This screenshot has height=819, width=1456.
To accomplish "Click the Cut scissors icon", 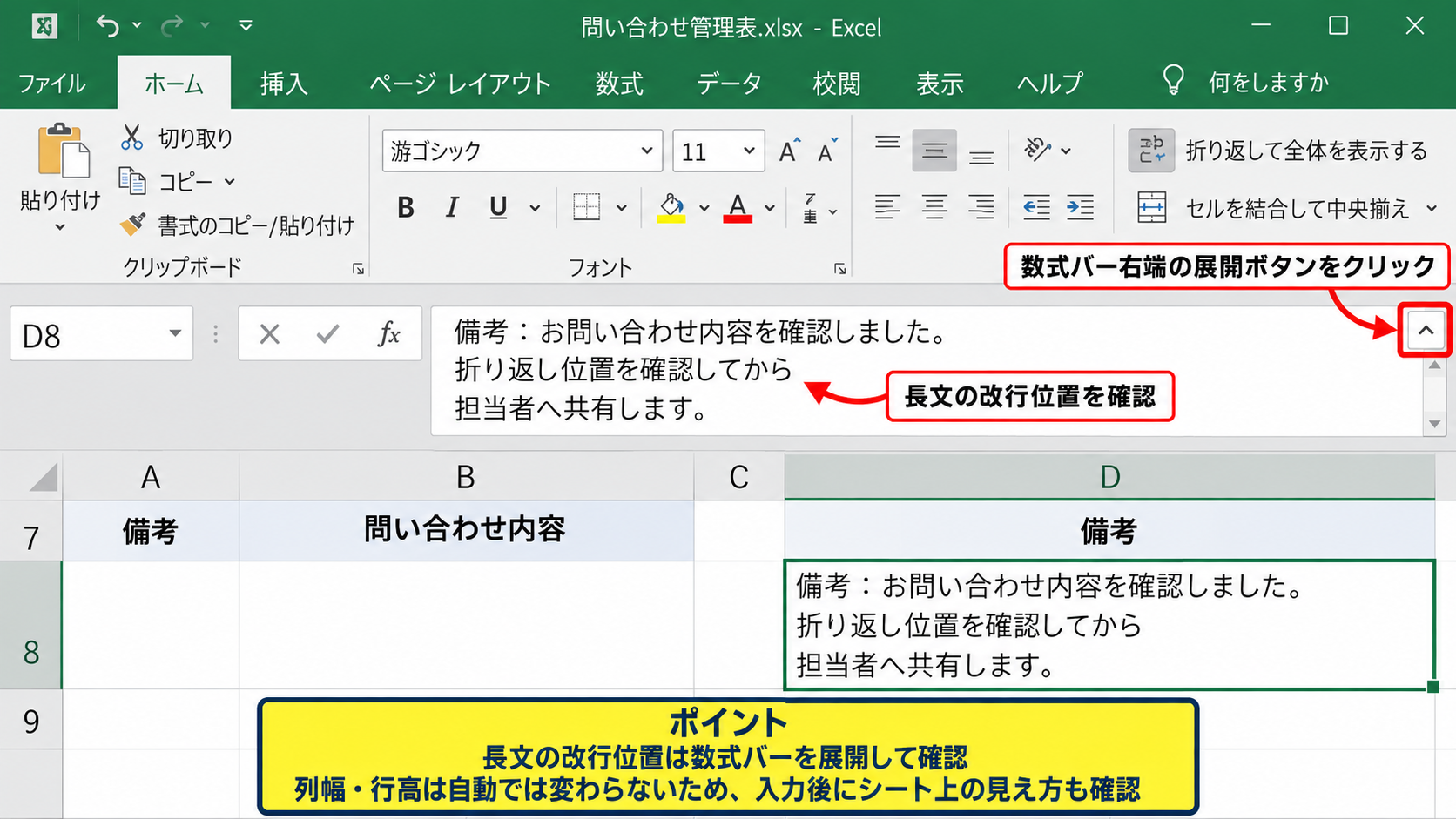I will coord(131,137).
